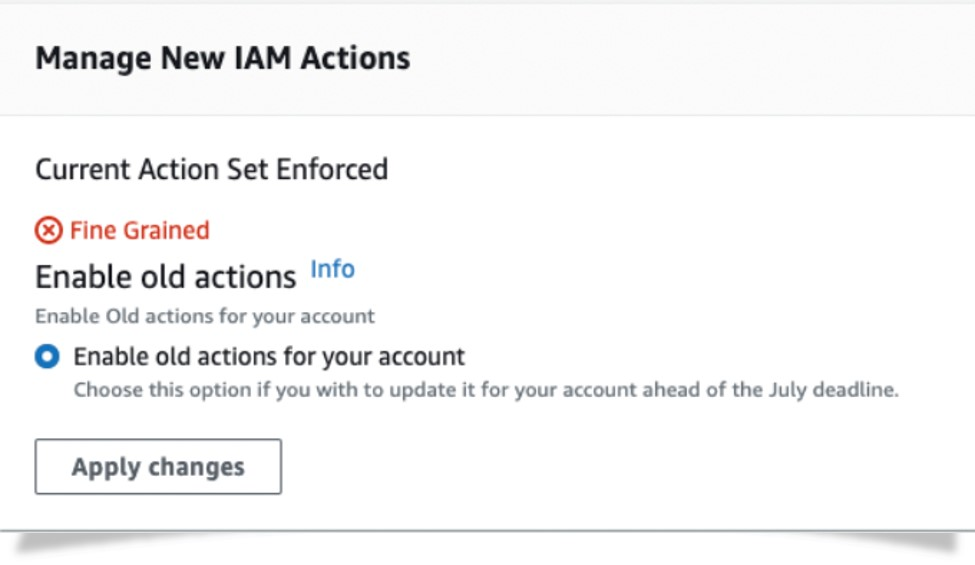Open the Info link
The image size is (975, 565).
point(332,269)
